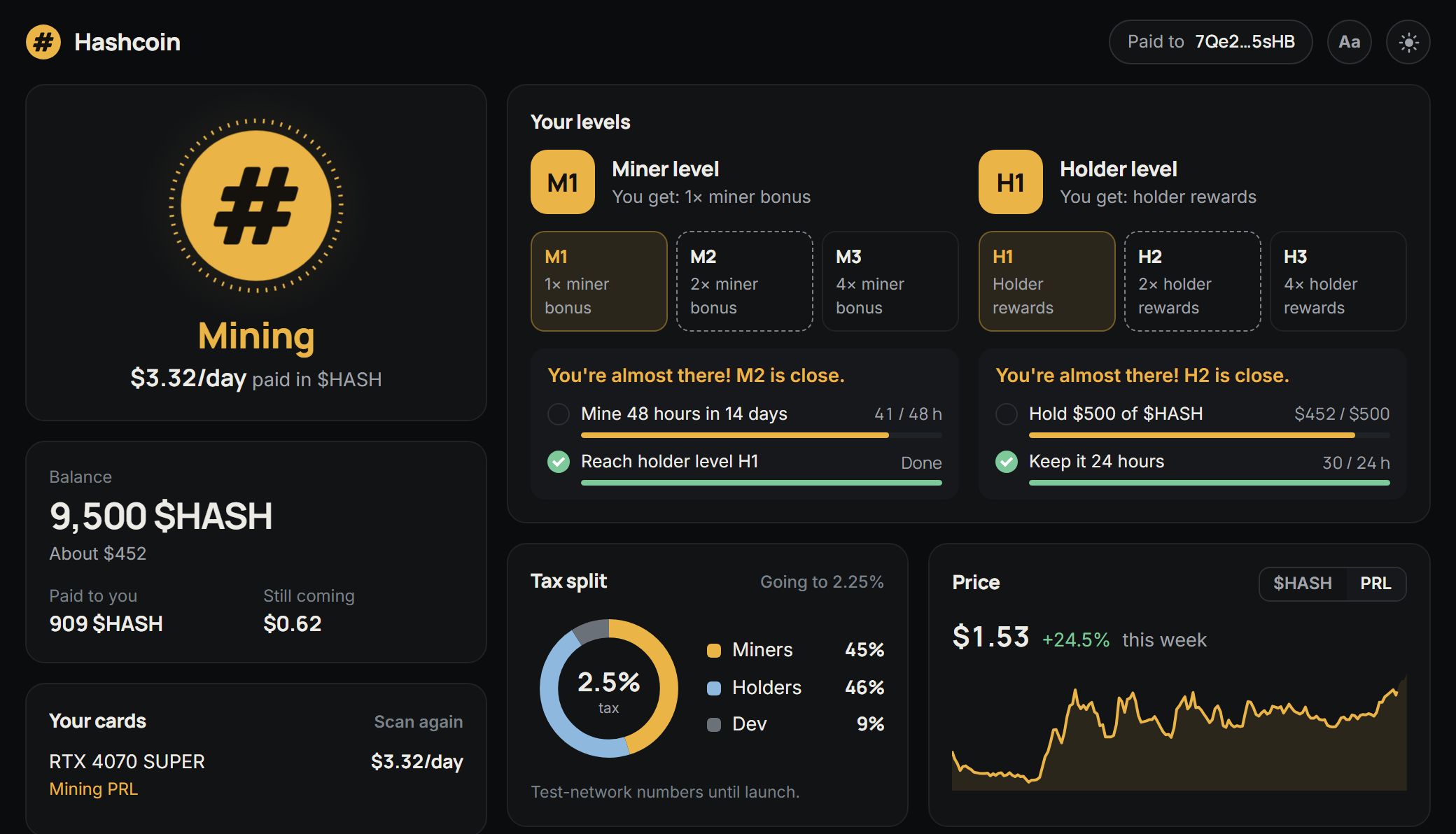
Task: Click the 'You're almost there! H2 is close.' heading
Action: (1142, 376)
